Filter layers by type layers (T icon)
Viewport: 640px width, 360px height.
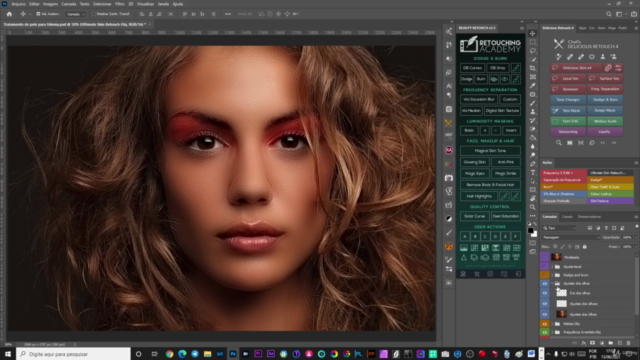pyautogui.click(x=606, y=228)
